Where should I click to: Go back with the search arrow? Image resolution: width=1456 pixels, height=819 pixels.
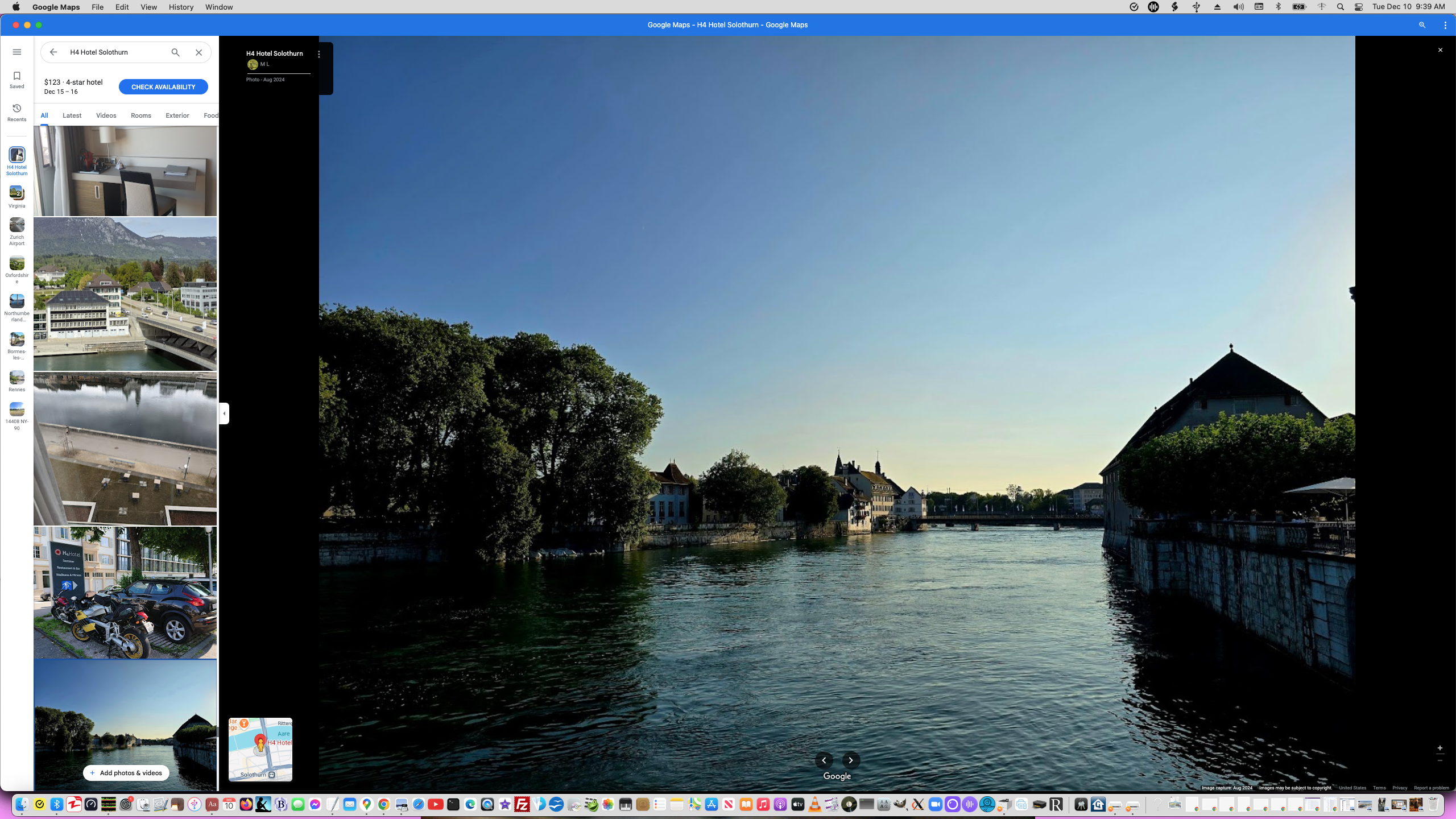(53, 52)
